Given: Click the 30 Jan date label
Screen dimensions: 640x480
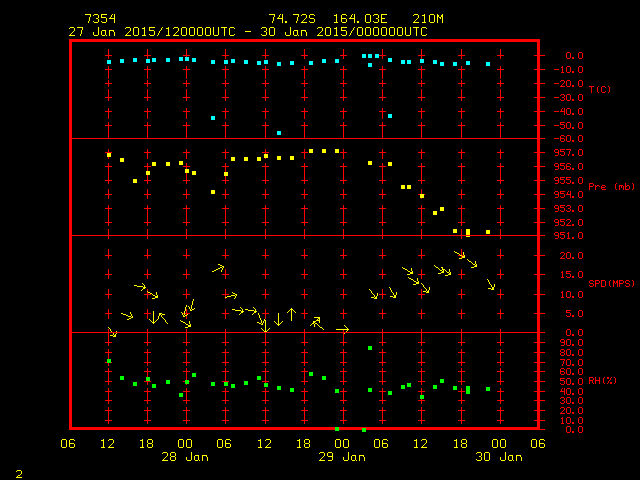Looking at the screenshot, I should pyautogui.click(x=497, y=457).
